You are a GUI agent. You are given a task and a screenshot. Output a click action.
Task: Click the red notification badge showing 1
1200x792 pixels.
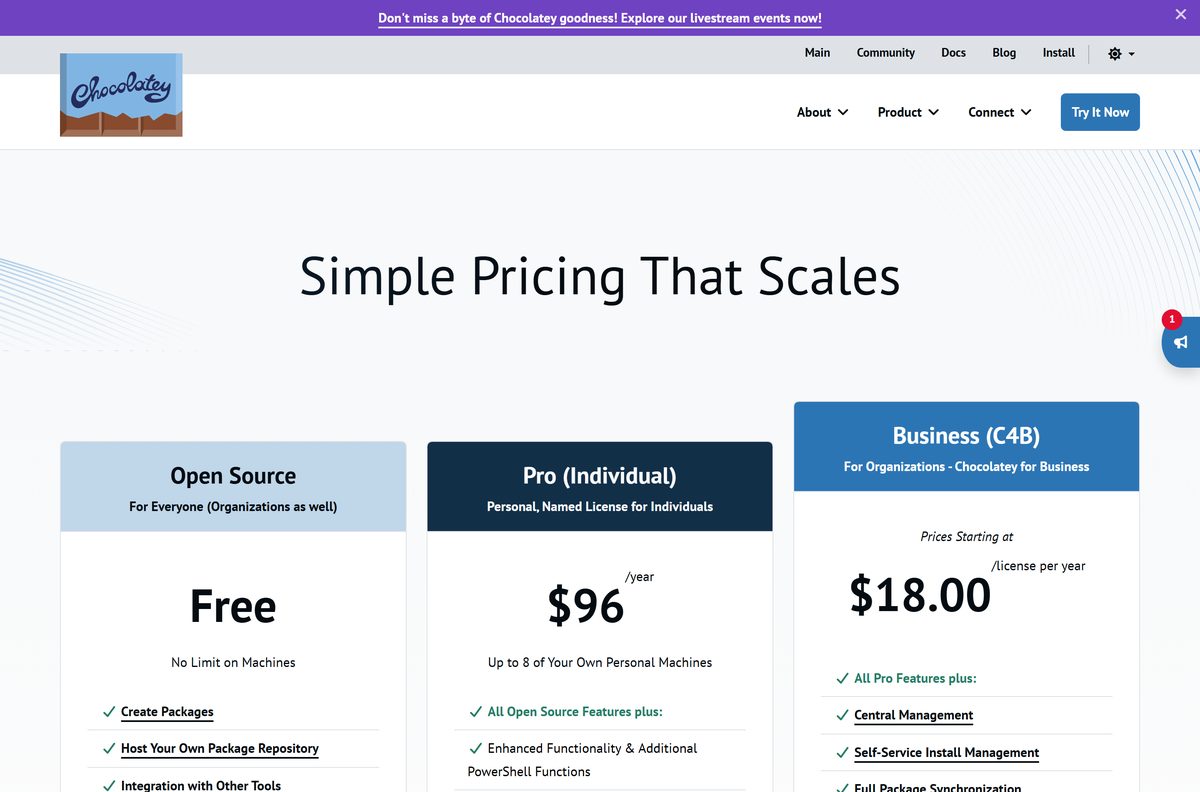click(1172, 320)
